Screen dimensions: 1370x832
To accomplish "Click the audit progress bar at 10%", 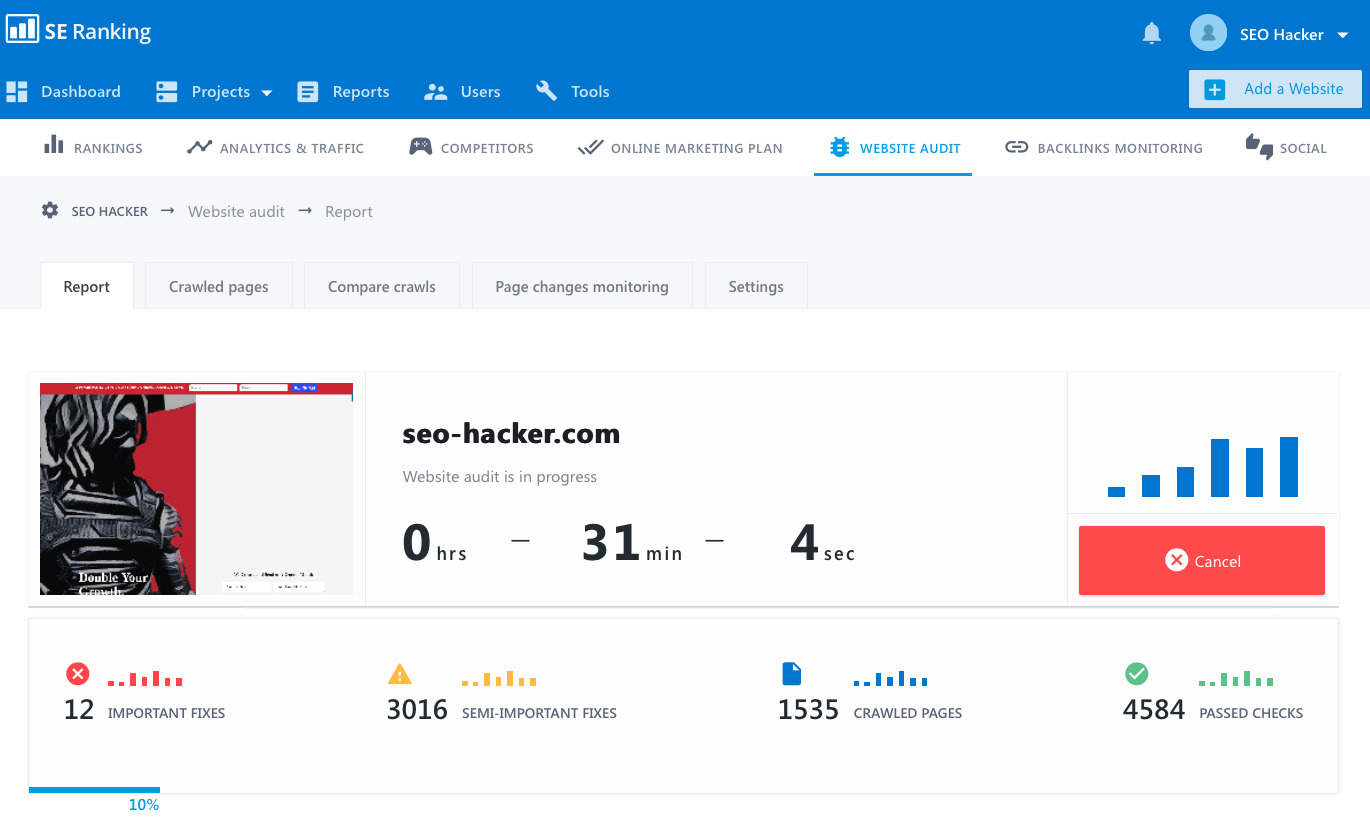I will 94,790.
